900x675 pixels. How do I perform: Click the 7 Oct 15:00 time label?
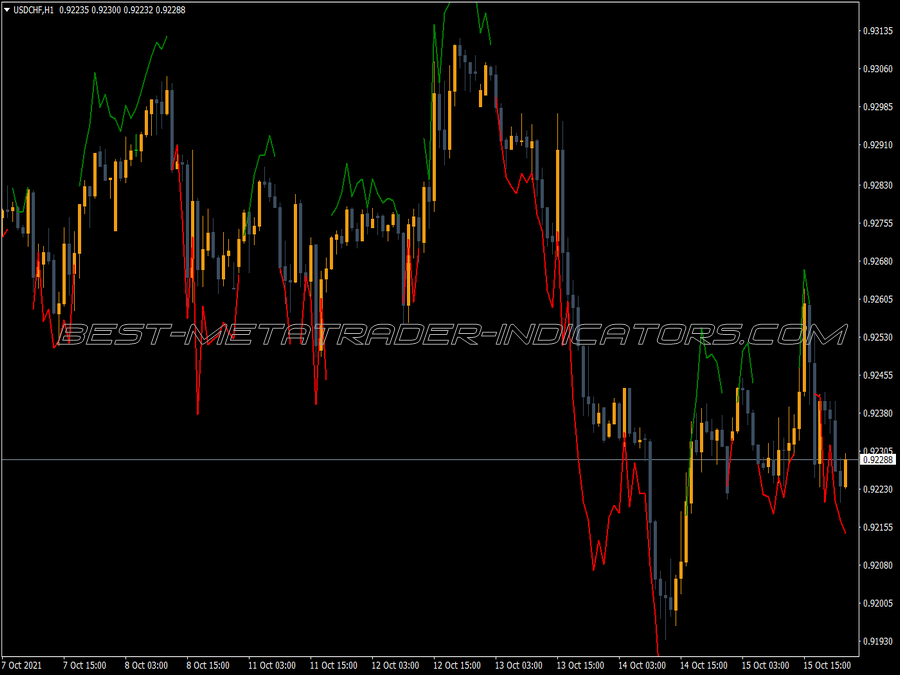[x=84, y=665]
